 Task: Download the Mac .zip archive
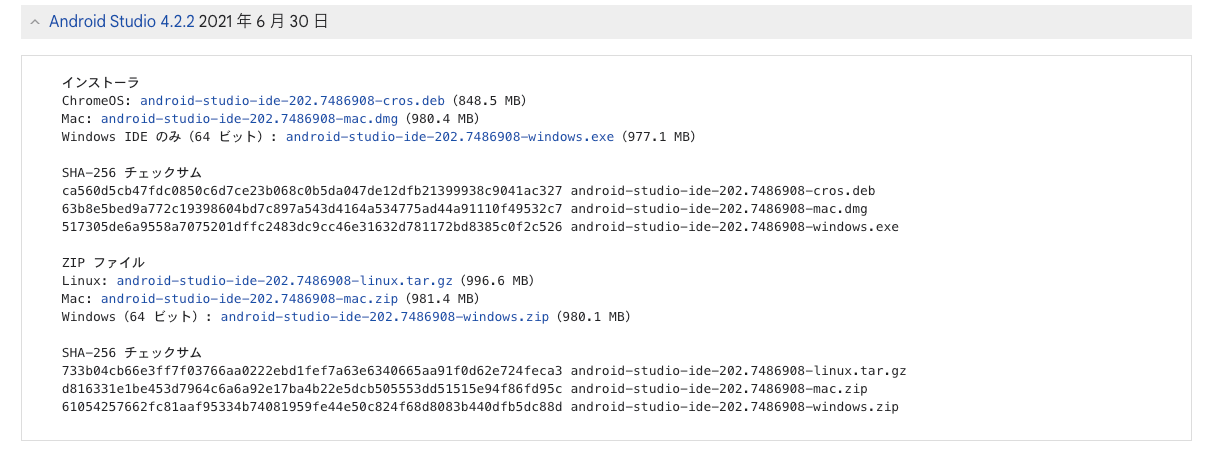click(249, 299)
